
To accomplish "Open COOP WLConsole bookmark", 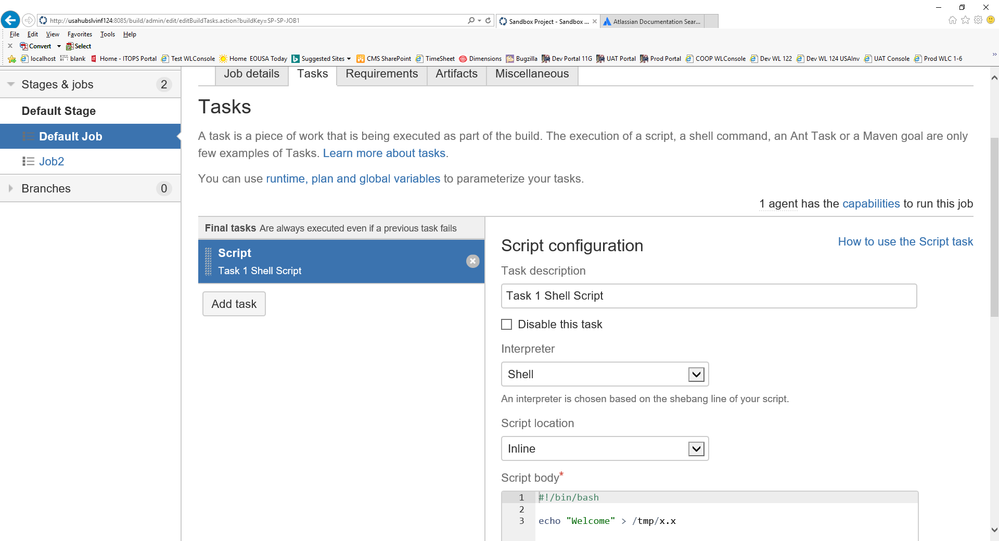I will (x=715, y=59).
